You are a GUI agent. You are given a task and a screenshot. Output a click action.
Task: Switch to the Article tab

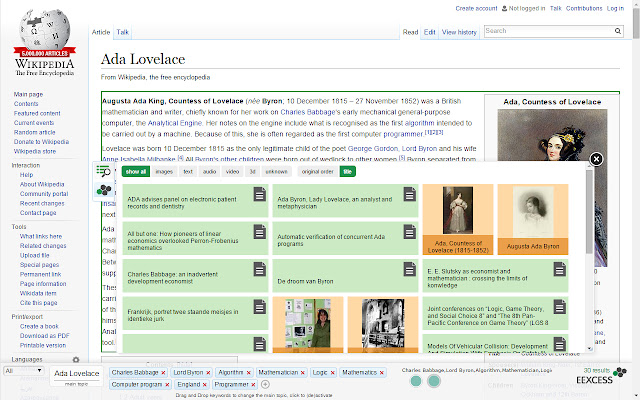[101, 32]
